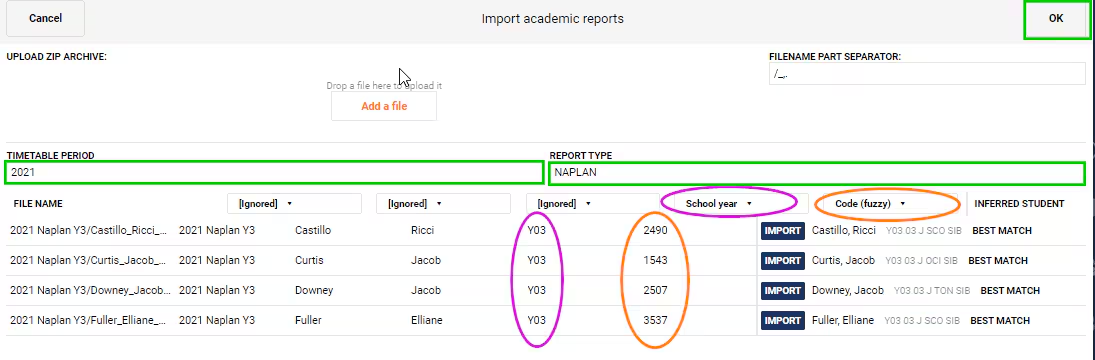
Task: Open the Code (fuzzy) column dropdown
Action: (x=890, y=204)
